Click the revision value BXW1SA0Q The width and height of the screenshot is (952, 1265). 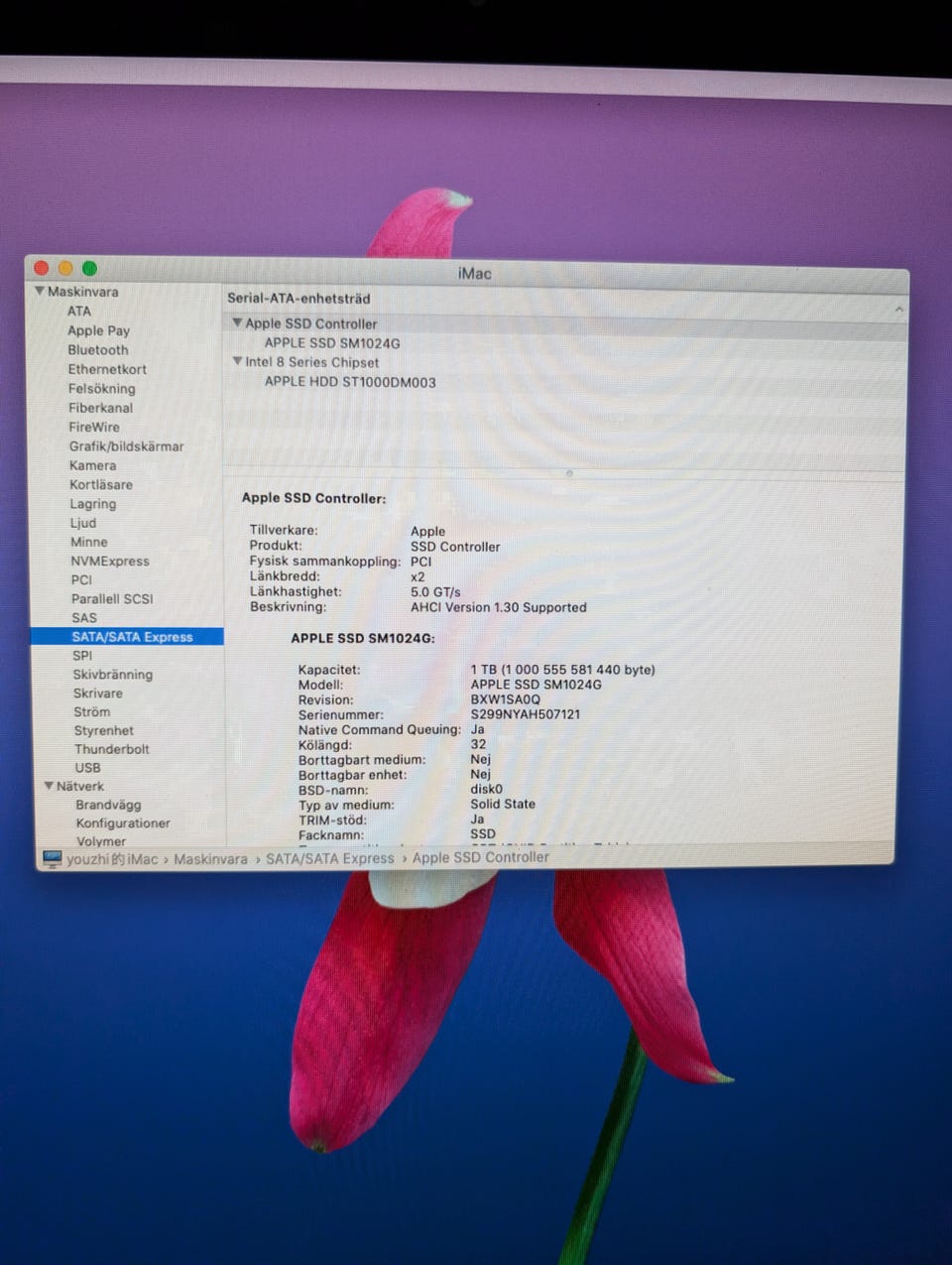[506, 699]
